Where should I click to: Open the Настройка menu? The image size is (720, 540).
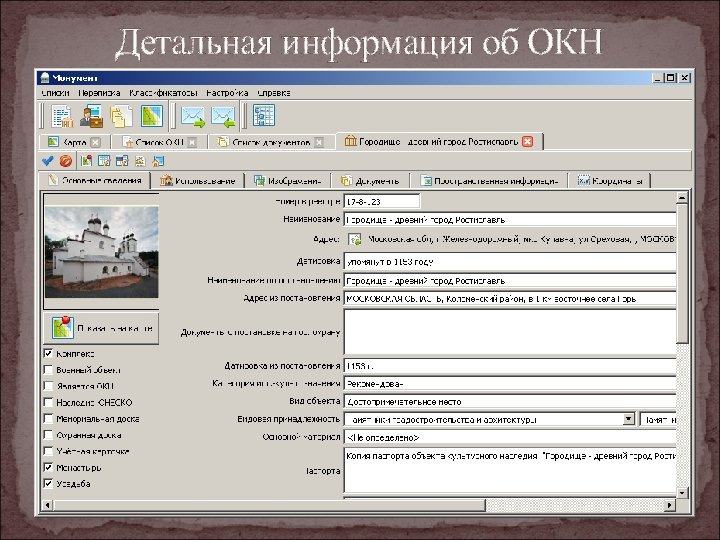coord(227,93)
